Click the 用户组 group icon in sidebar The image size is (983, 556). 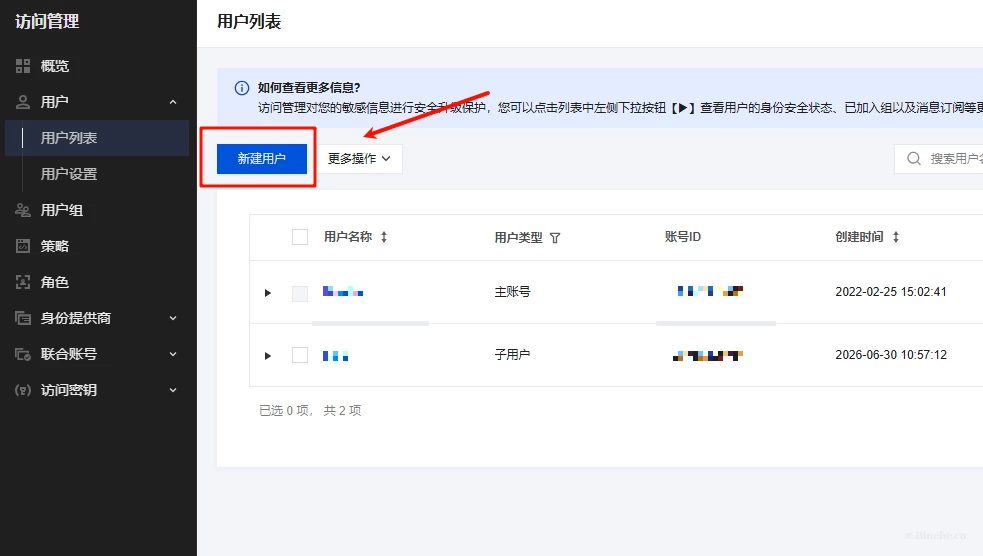point(23,210)
